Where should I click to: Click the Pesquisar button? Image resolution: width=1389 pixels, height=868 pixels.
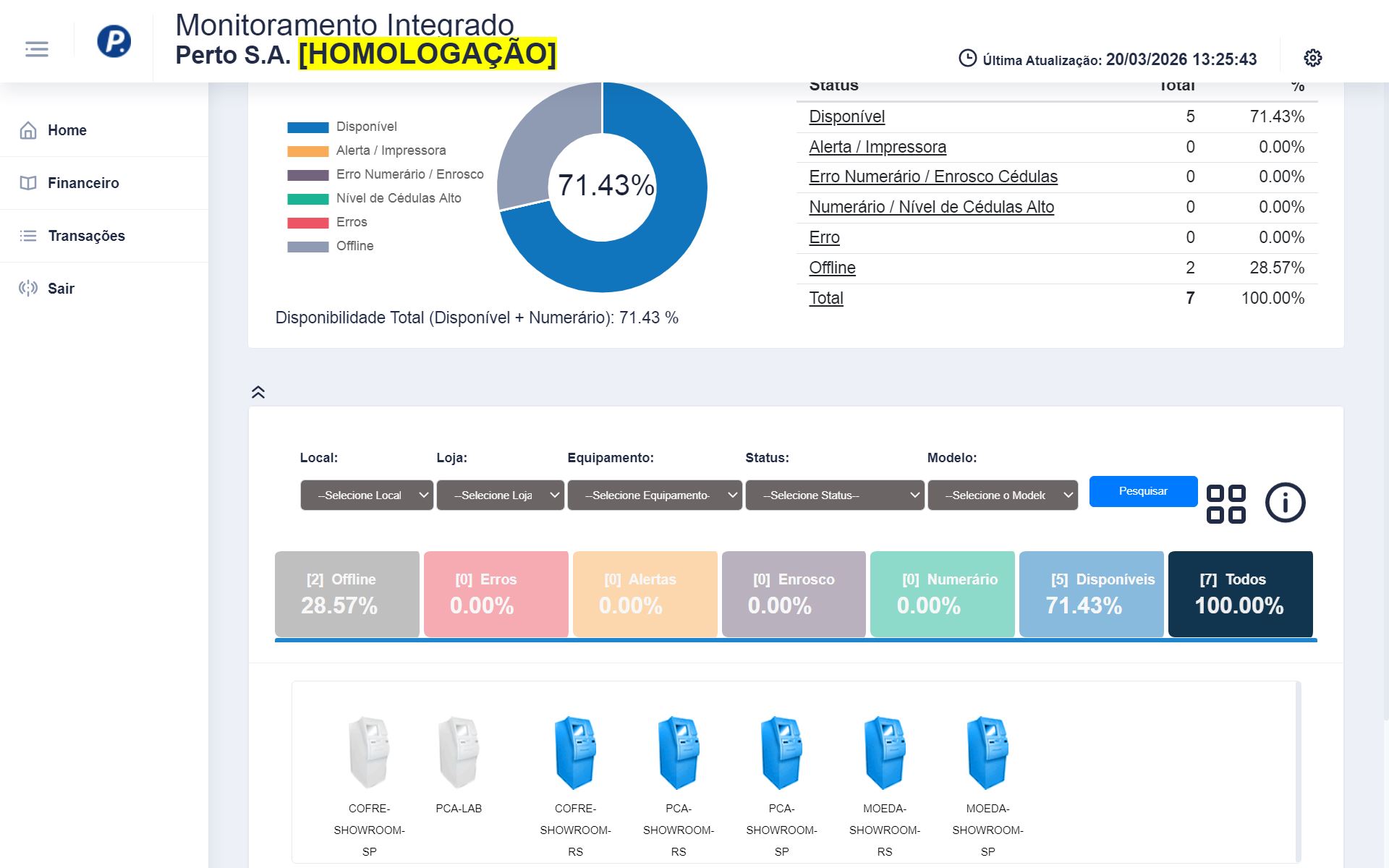(1143, 491)
